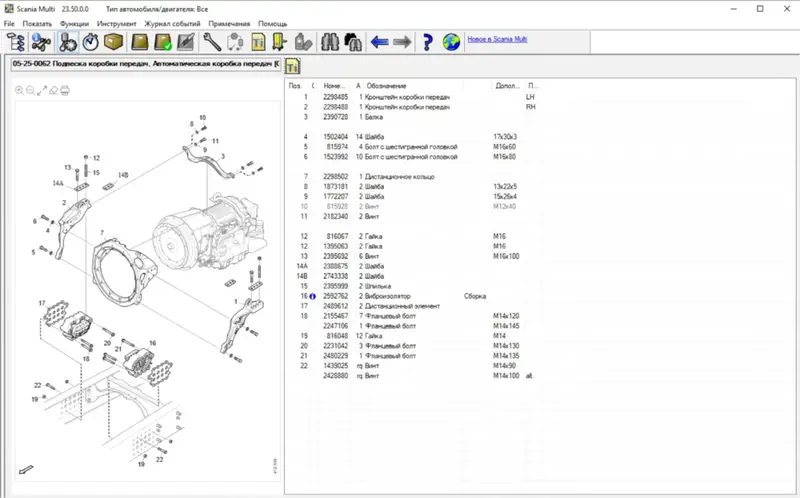The image size is (800, 498).
Task: Open the structure tree view icon
Action: (16, 42)
